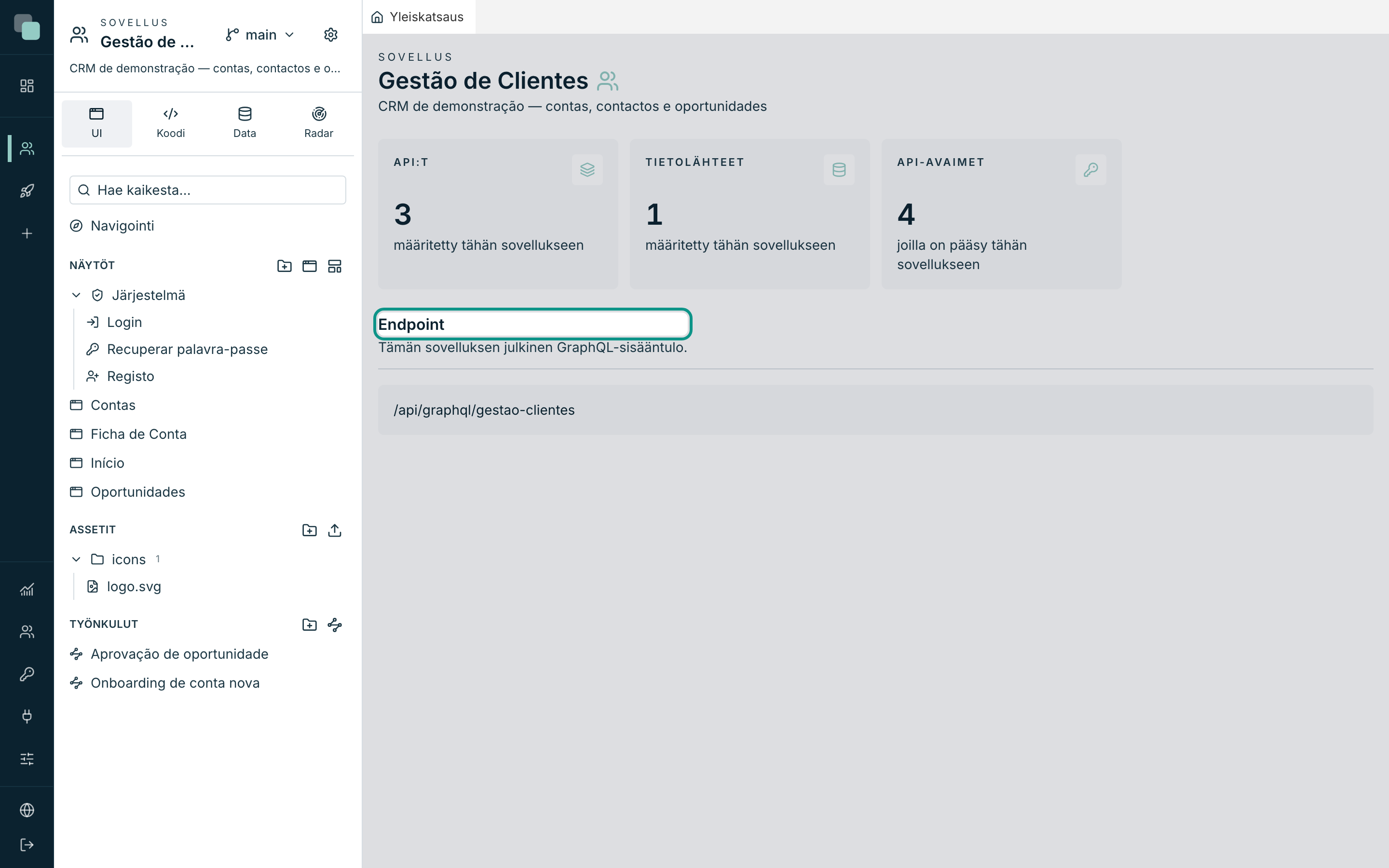
Task: Focus the Hae kaikesta search field
Action: click(208, 190)
